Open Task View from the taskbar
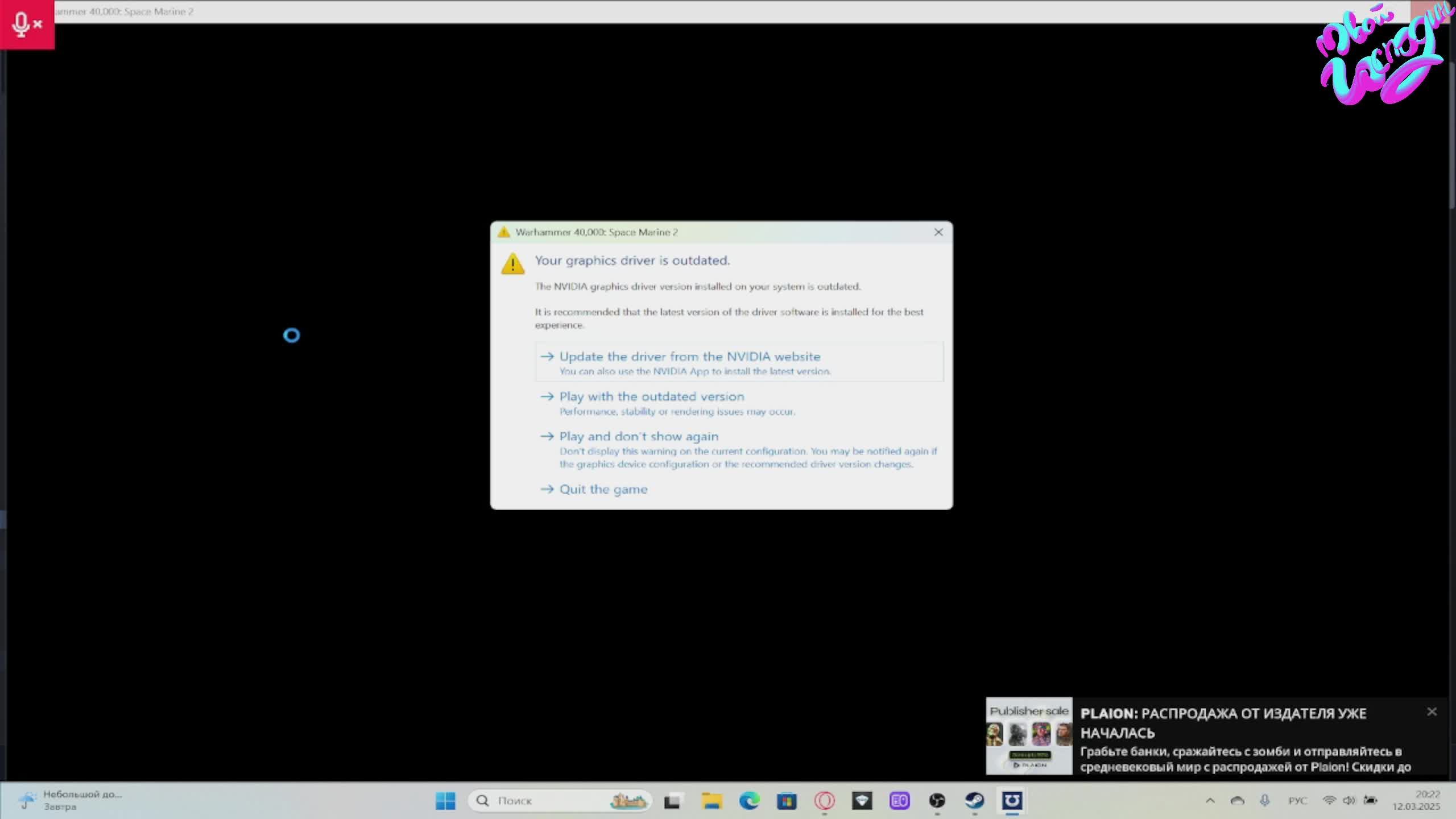This screenshot has height=819, width=1456. click(673, 801)
